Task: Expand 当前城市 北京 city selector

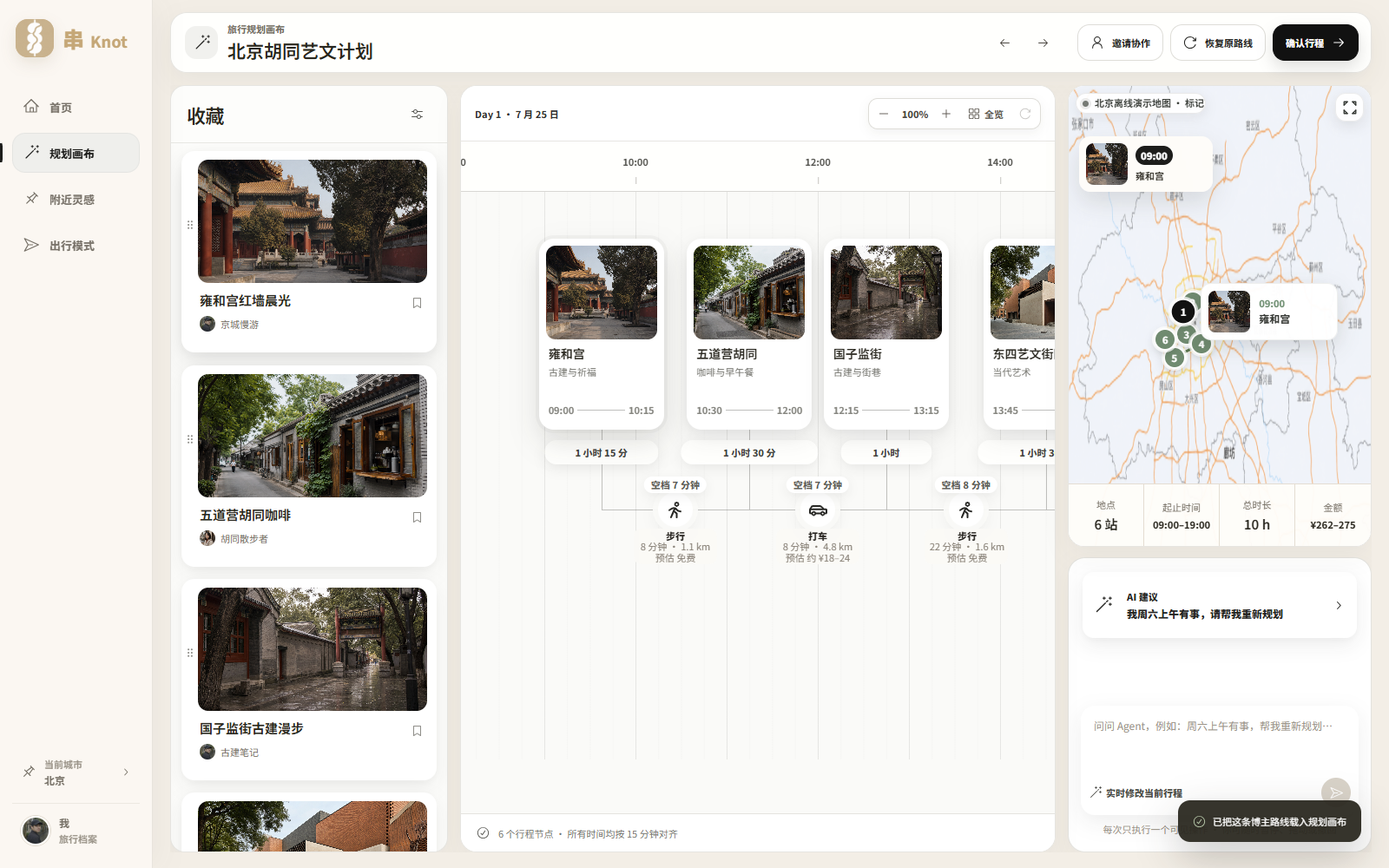Action: click(x=76, y=773)
